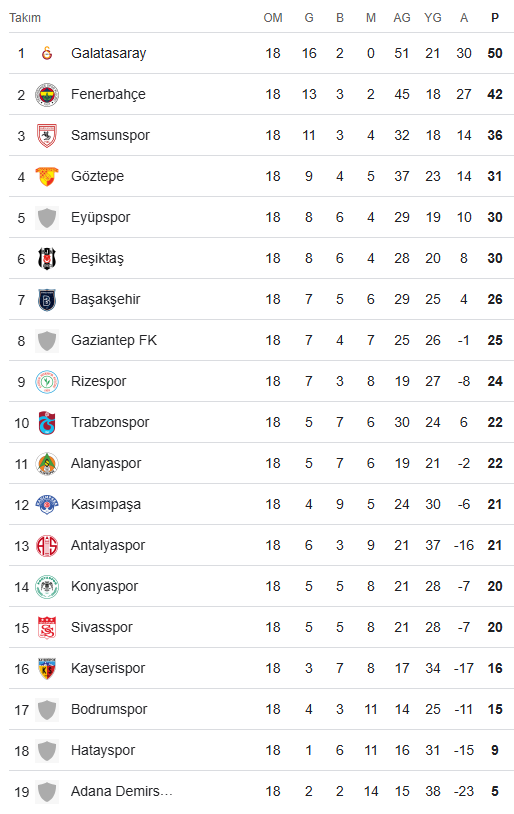
Task: Click the OM matches played header
Action: pyautogui.click(x=273, y=18)
